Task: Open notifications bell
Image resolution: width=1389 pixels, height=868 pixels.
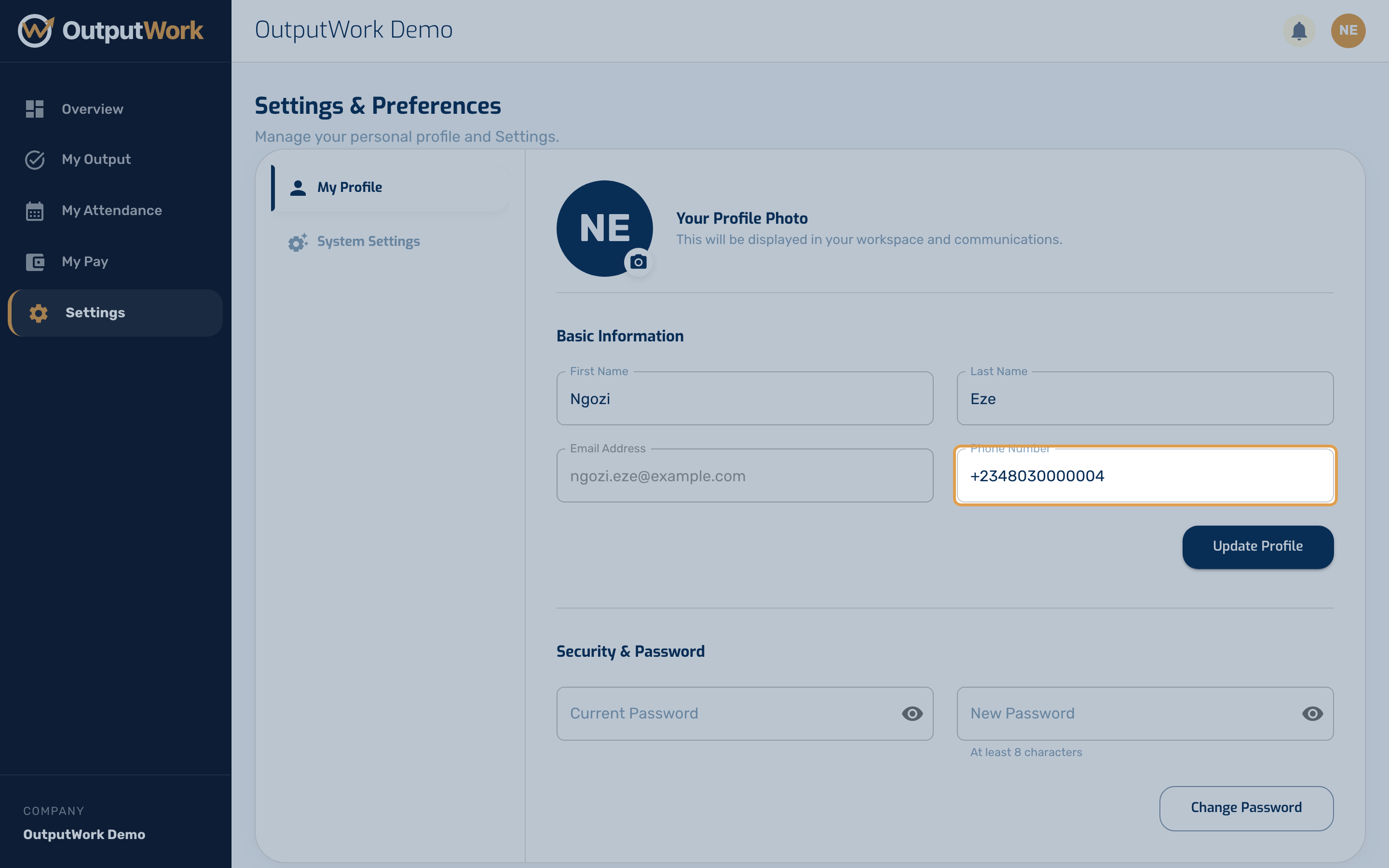Action: click(x=1299, y=30)
